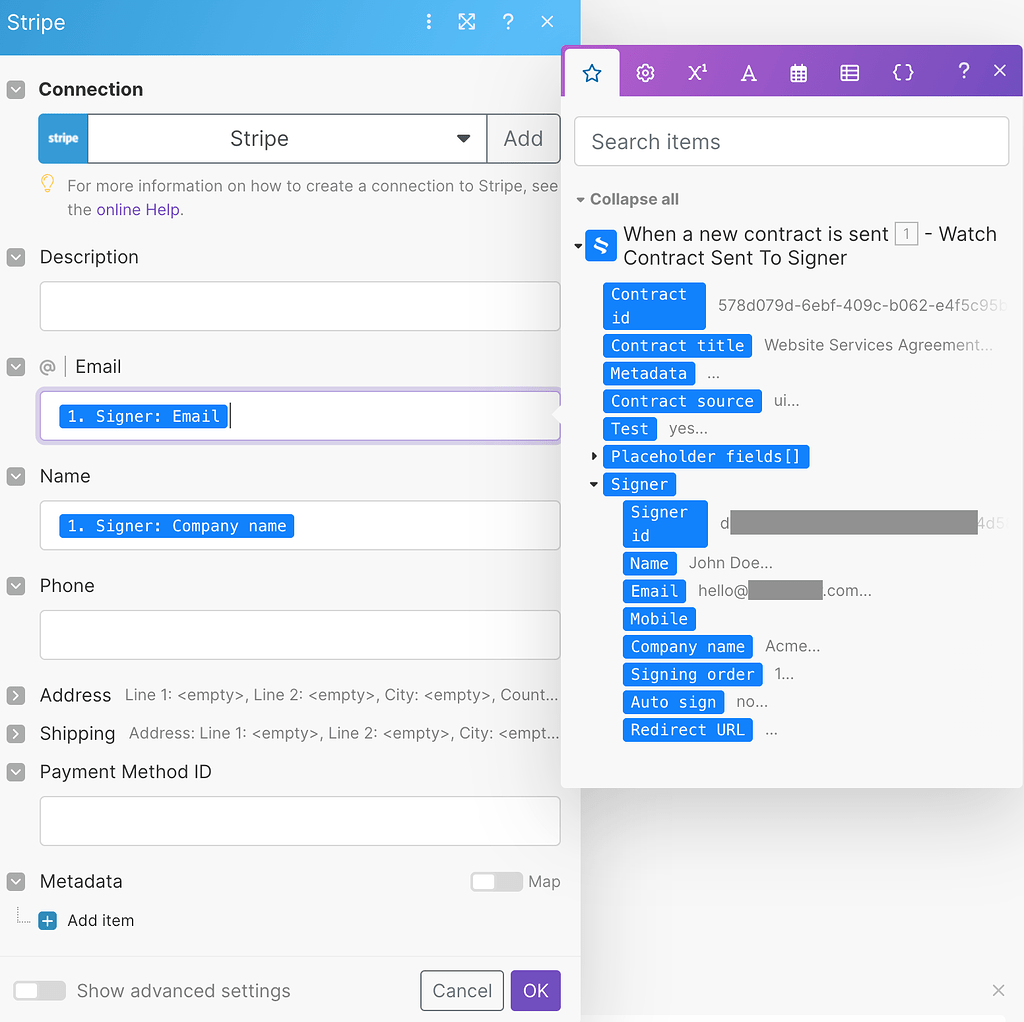Toggle the Metadata field checkbox
Screen dimensions: 1024x1022
pyautogui.click(x=16, y=882)
